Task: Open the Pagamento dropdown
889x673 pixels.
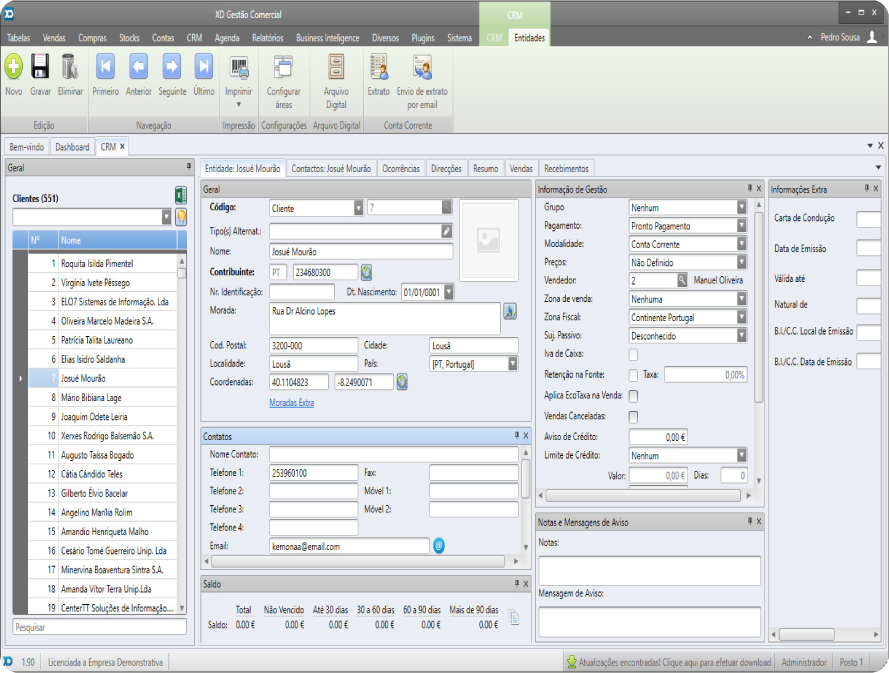Action: click(741, 226)
